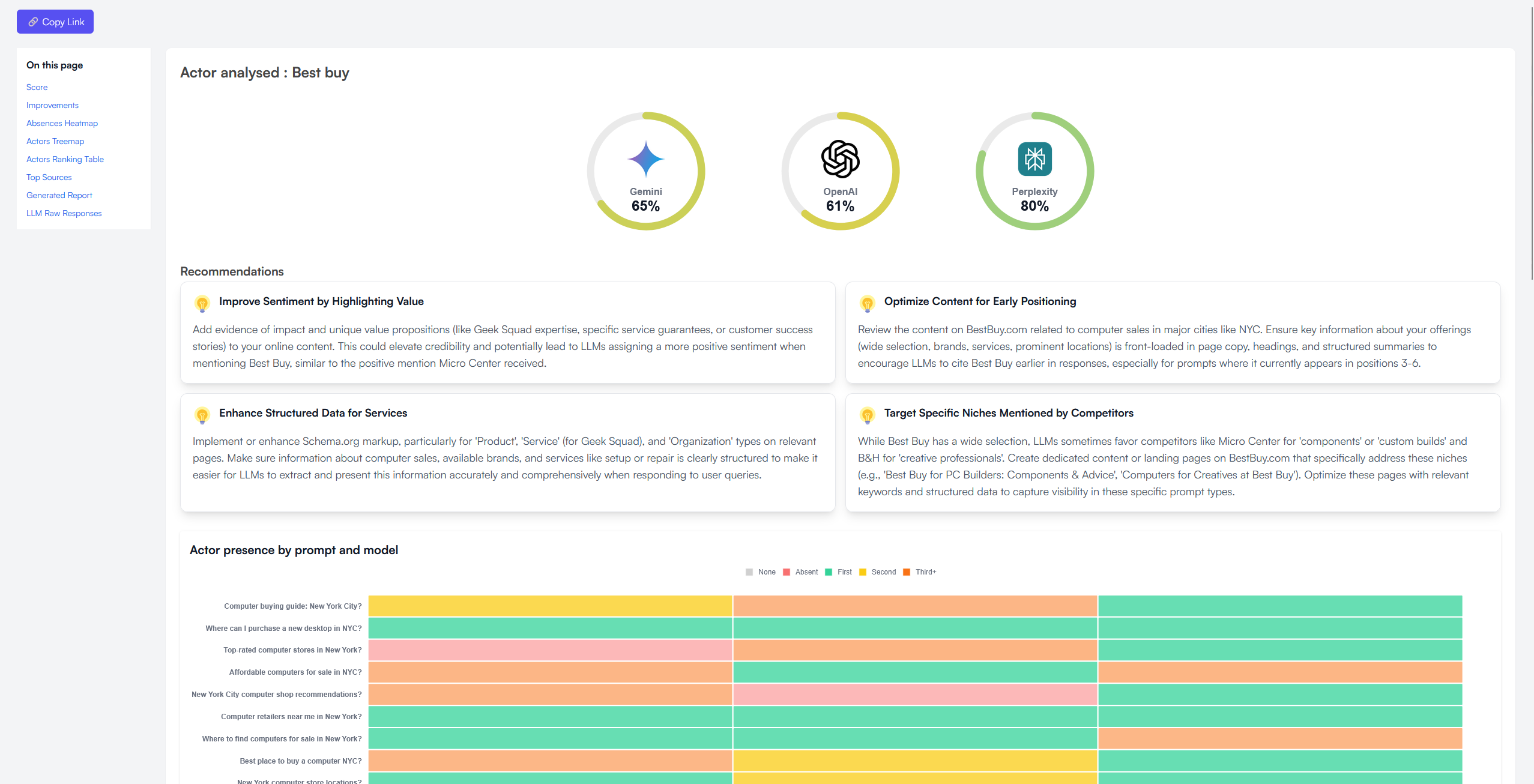Jump to Actors Ranking Table
This screenshot has height=784, width=1534.
click(x=65, y=159)
